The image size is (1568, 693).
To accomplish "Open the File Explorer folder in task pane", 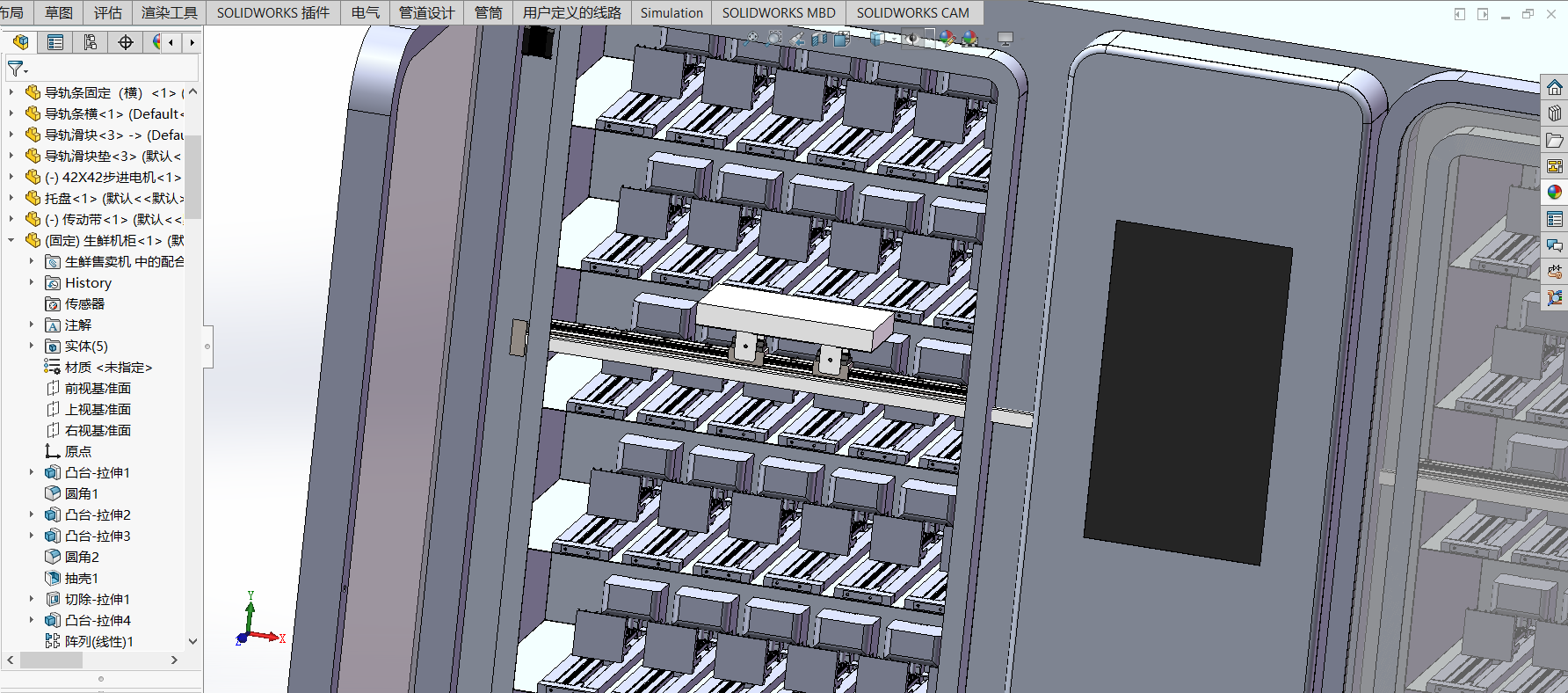I will click(x=1554, y=140).
